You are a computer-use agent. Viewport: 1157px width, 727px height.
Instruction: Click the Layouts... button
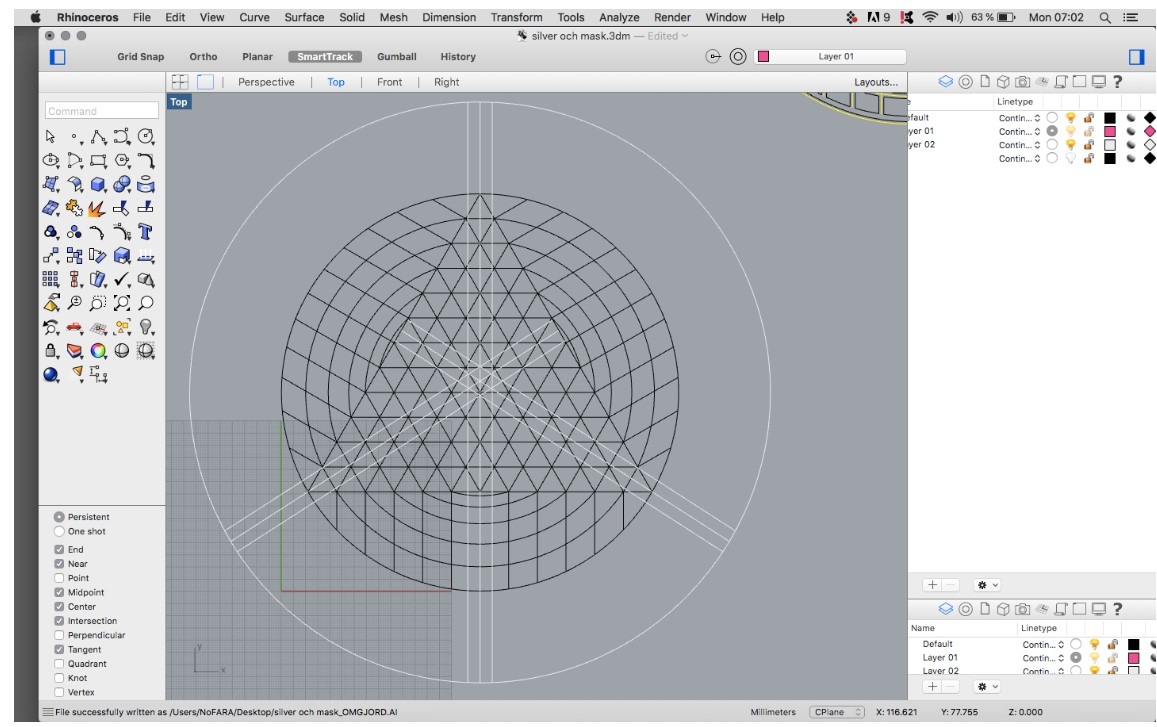[x=875, y=82]
